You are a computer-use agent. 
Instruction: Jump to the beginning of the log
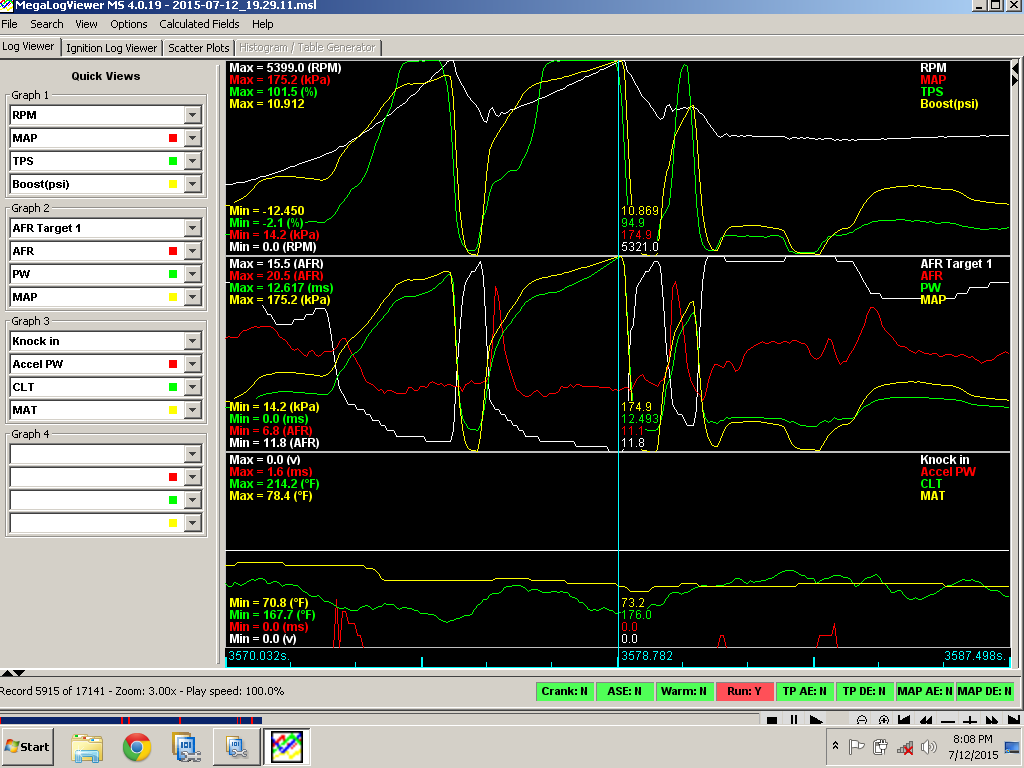click(x=905, y=720)
